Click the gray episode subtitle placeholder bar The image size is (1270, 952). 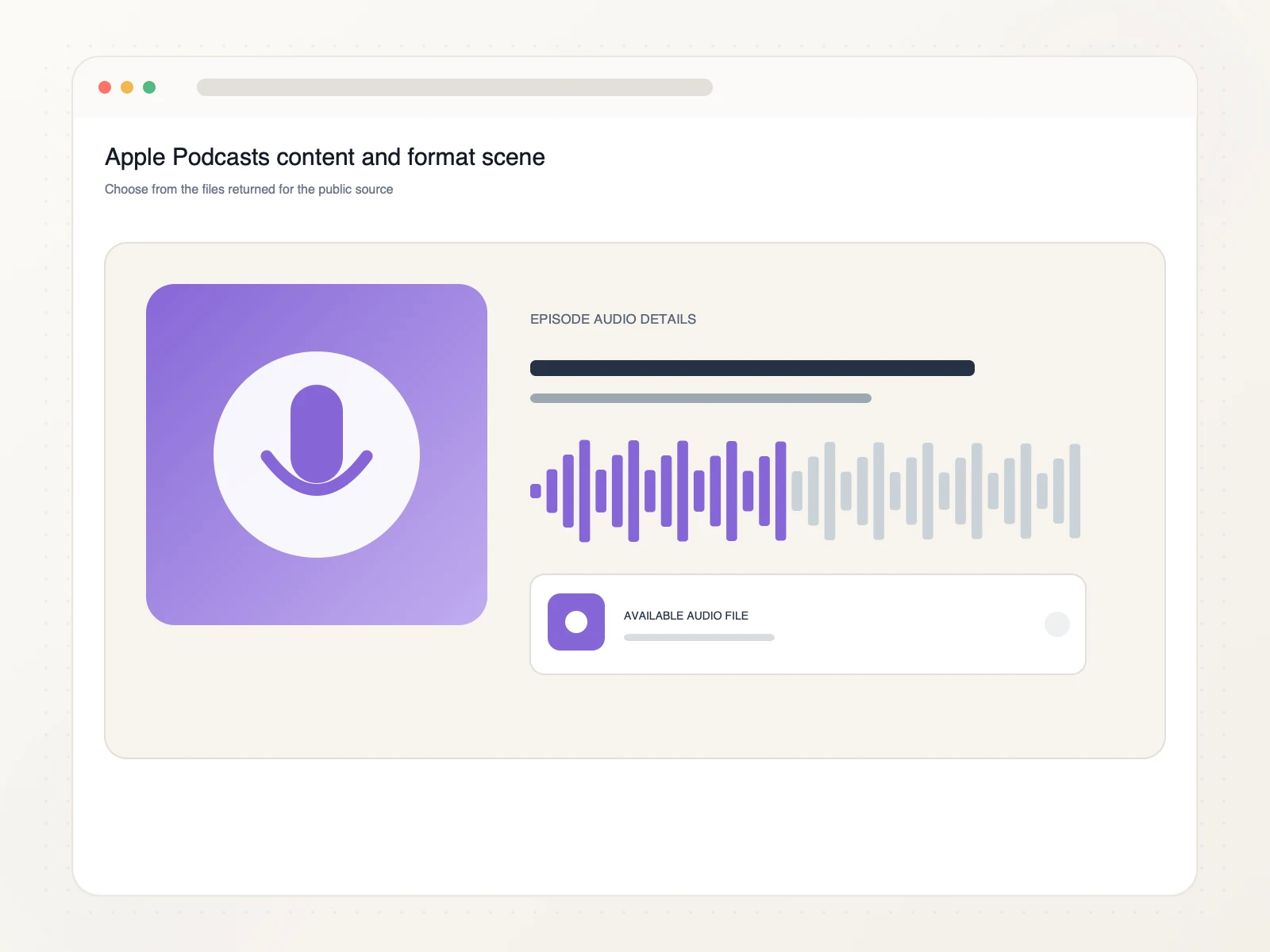[x=701, y=398]
